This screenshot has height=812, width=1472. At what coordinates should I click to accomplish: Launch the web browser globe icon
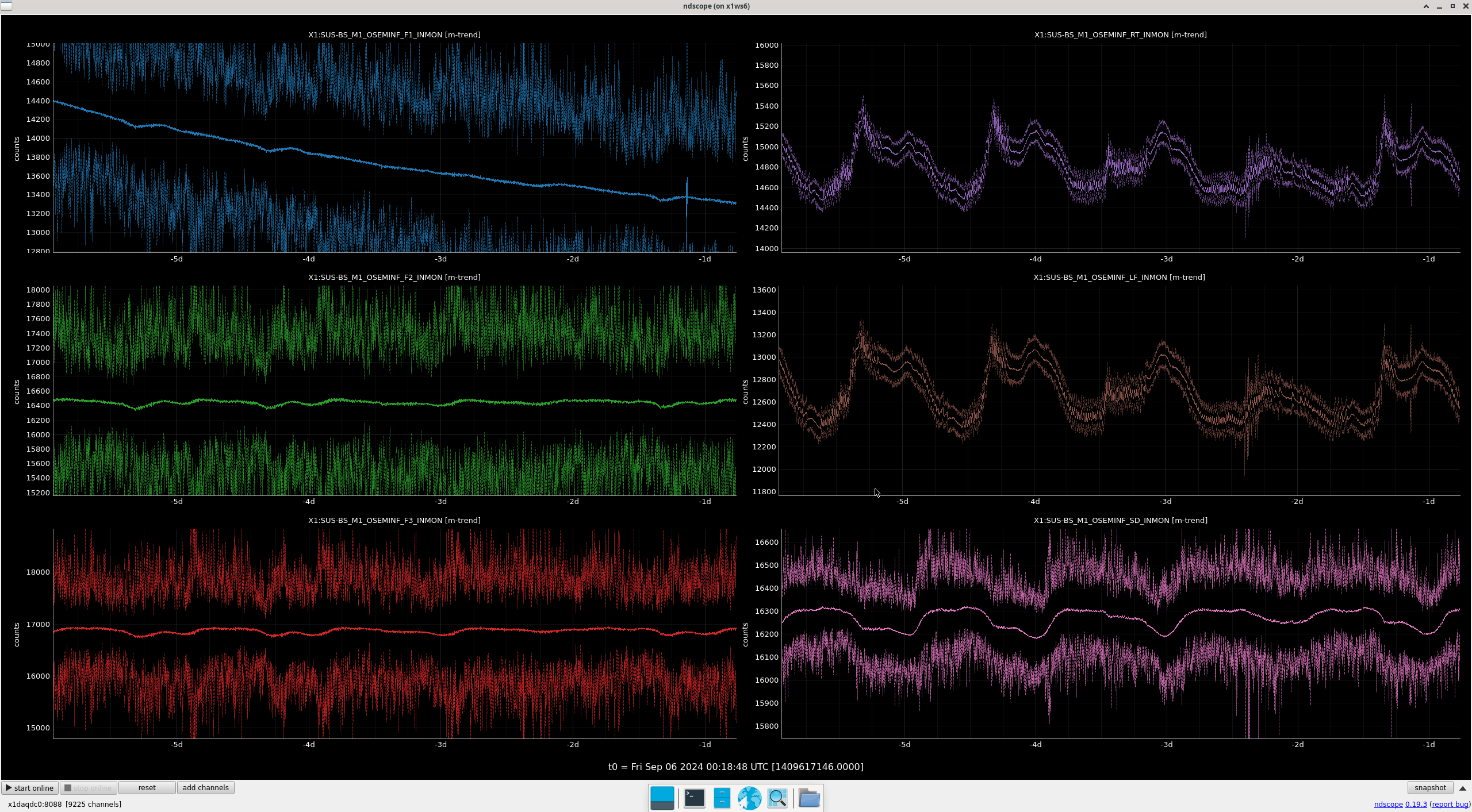(749, 798)
